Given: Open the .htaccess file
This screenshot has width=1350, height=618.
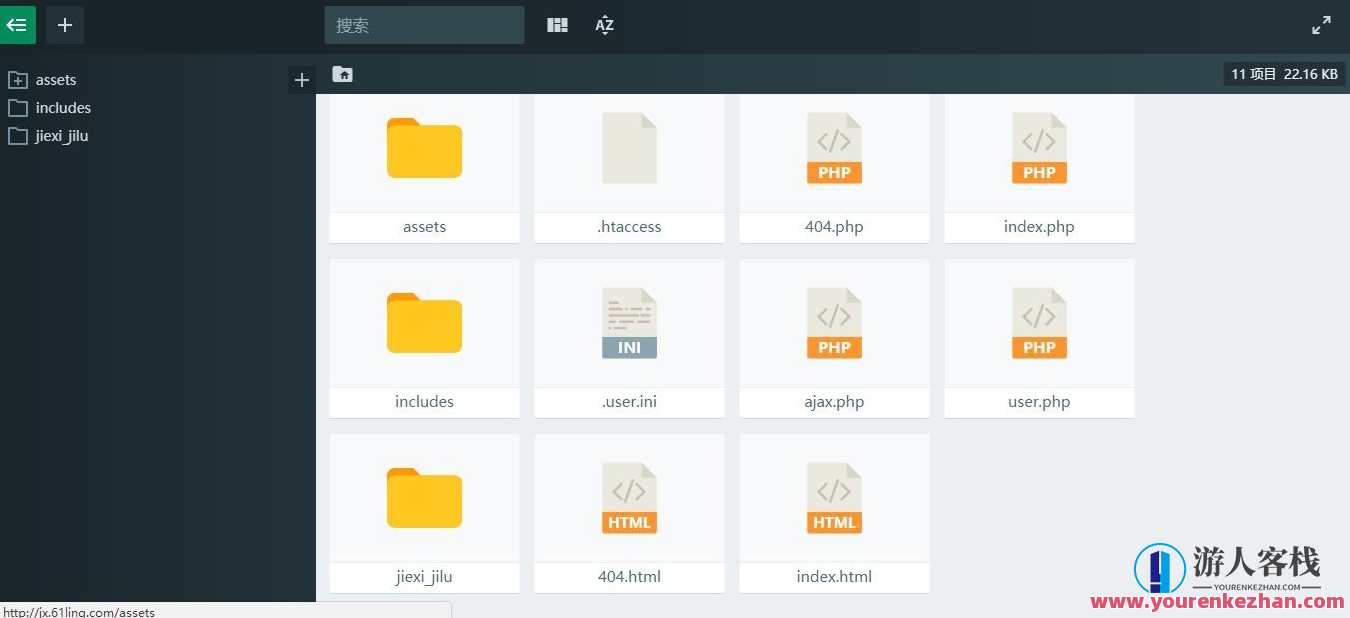Looking at the screenshot, I should tap(629, 148).
